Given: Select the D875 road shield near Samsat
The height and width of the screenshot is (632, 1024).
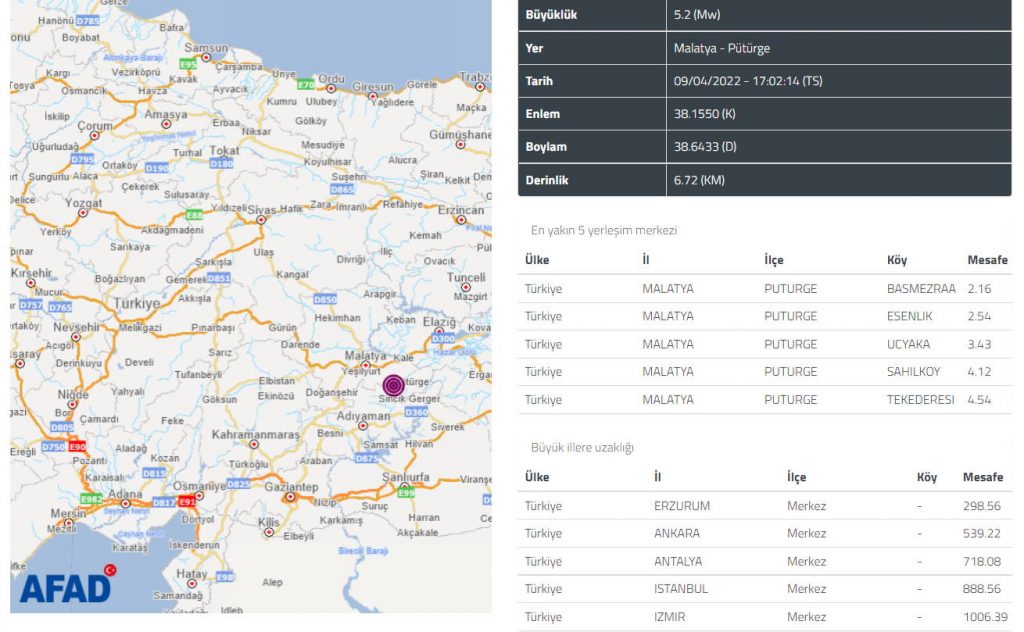Looking at the screenshot, I should (x=367, y=458).
